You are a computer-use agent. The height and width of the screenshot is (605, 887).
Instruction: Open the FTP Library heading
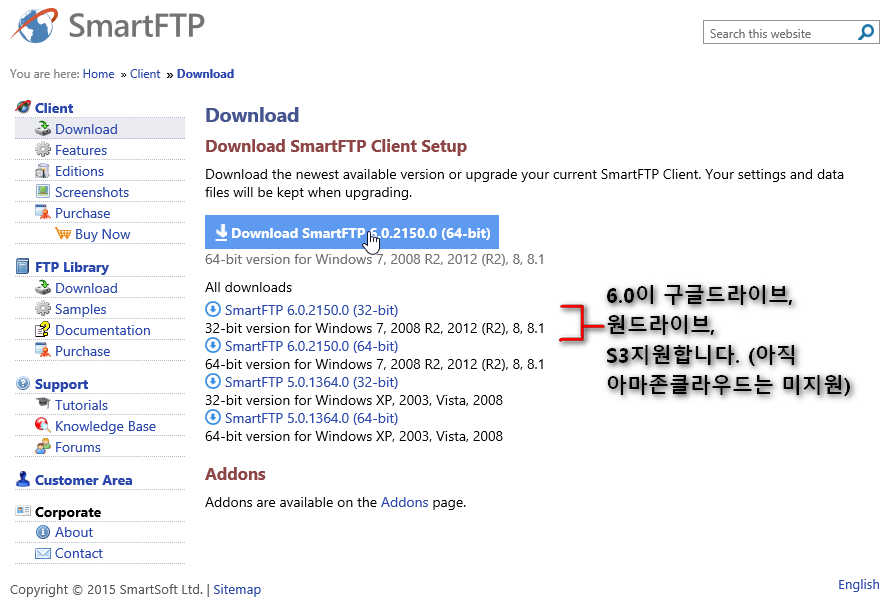click(72, 267)
